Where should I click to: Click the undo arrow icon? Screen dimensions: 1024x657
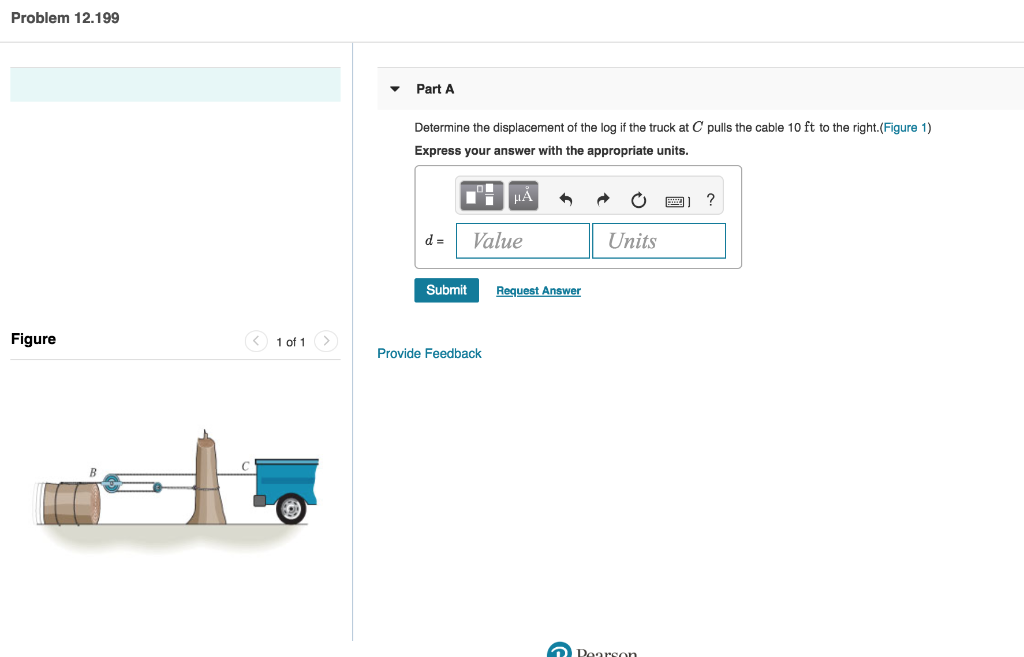[x=565, y=196]
